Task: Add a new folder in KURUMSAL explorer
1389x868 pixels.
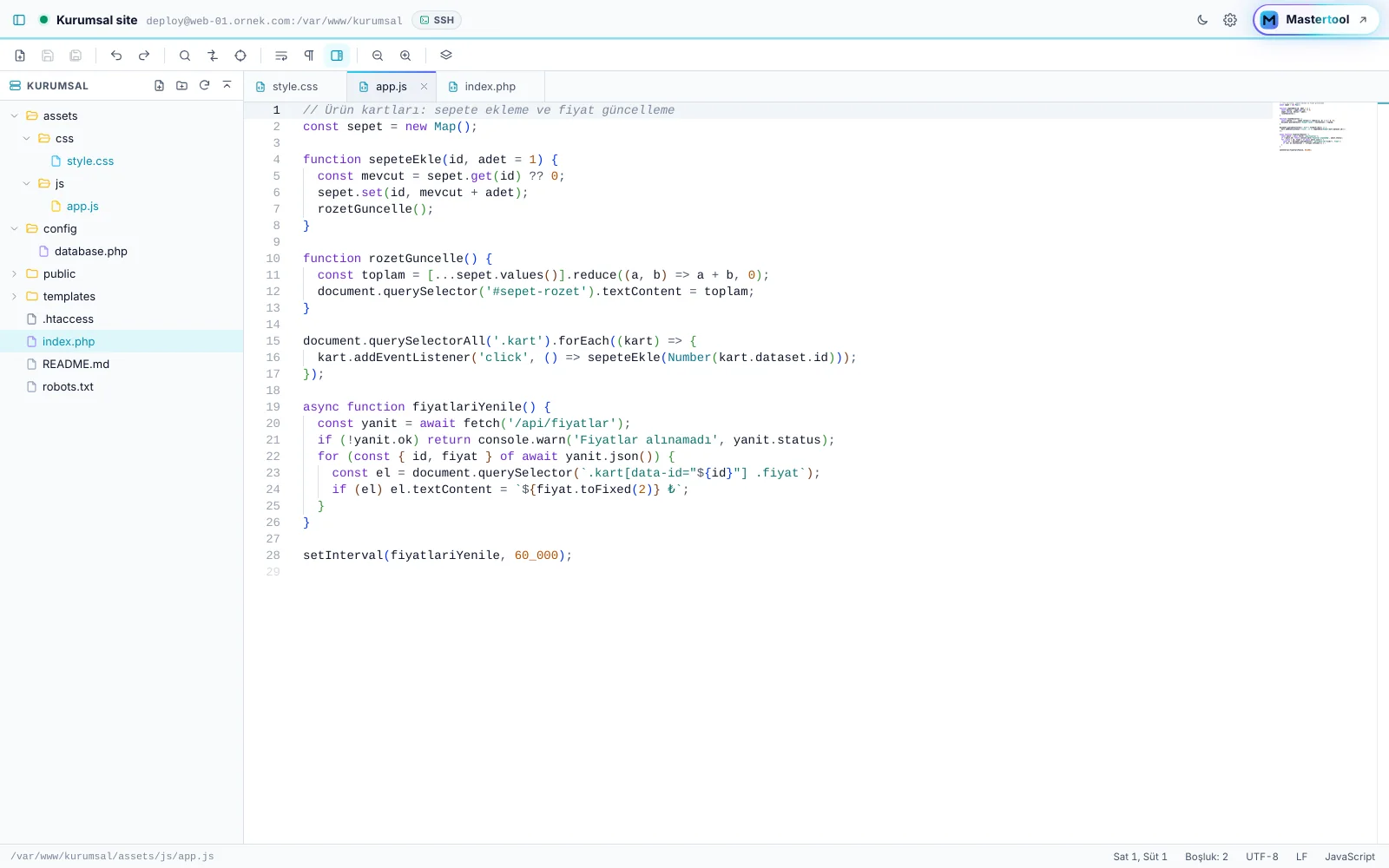Action: tap(182, 86)
